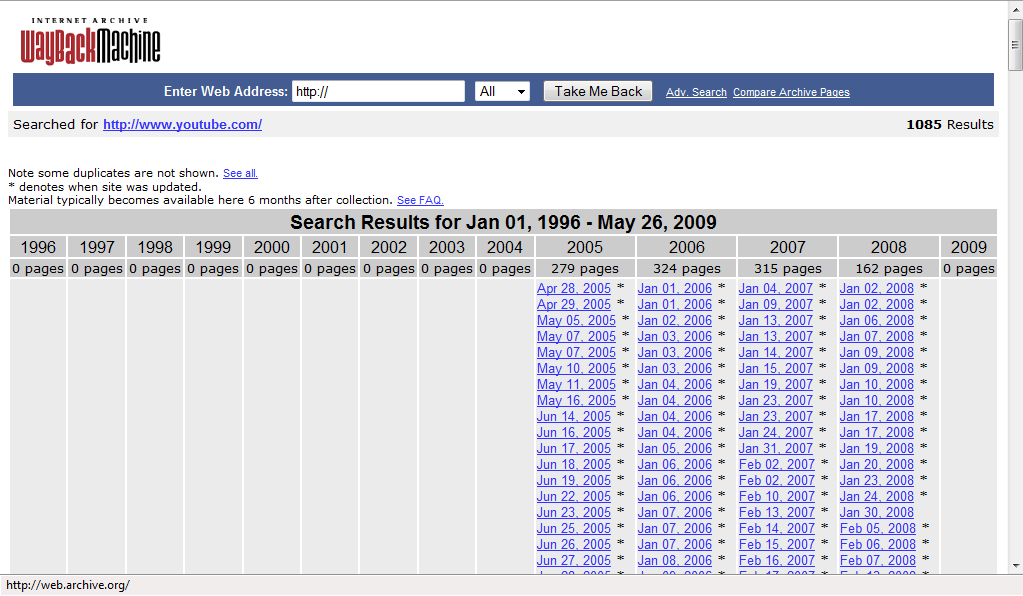Grab the vertical scrollbar thumb
This screenshot has width=1023, height=596.
[x=1015, y=44]
